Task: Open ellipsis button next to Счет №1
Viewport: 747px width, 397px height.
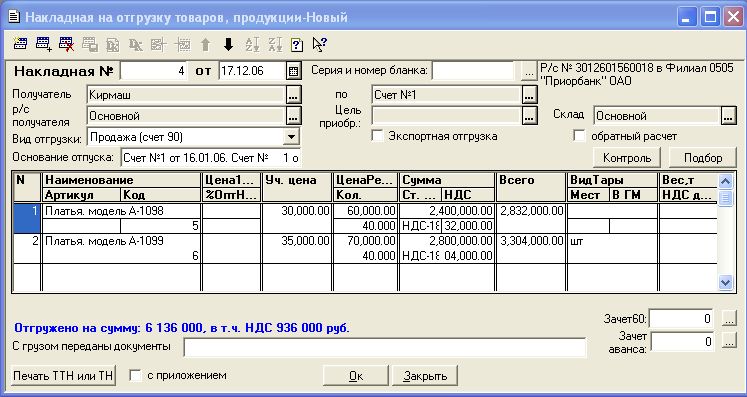Action: (530, 94)
